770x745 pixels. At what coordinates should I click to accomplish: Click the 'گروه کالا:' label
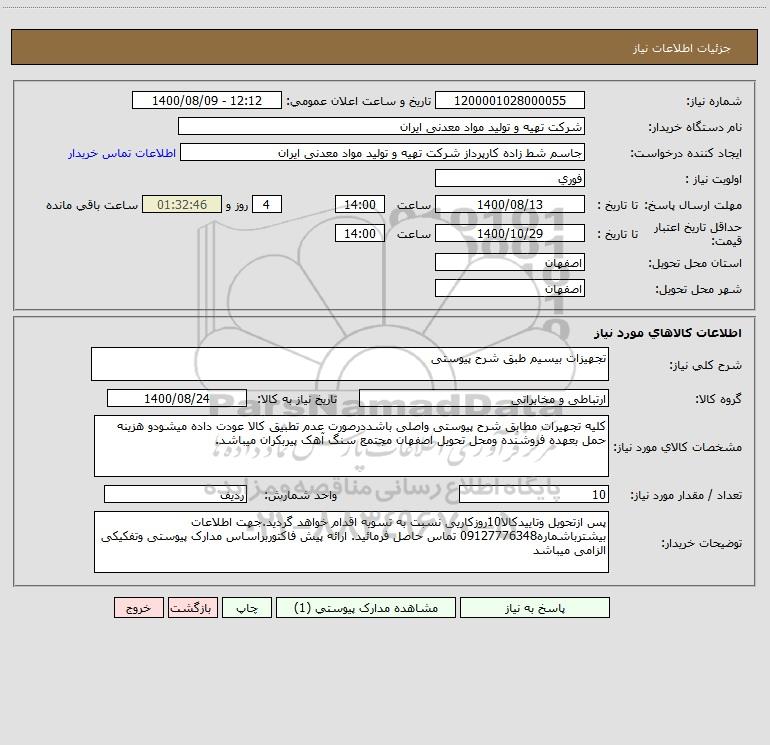tap(718, 399)
